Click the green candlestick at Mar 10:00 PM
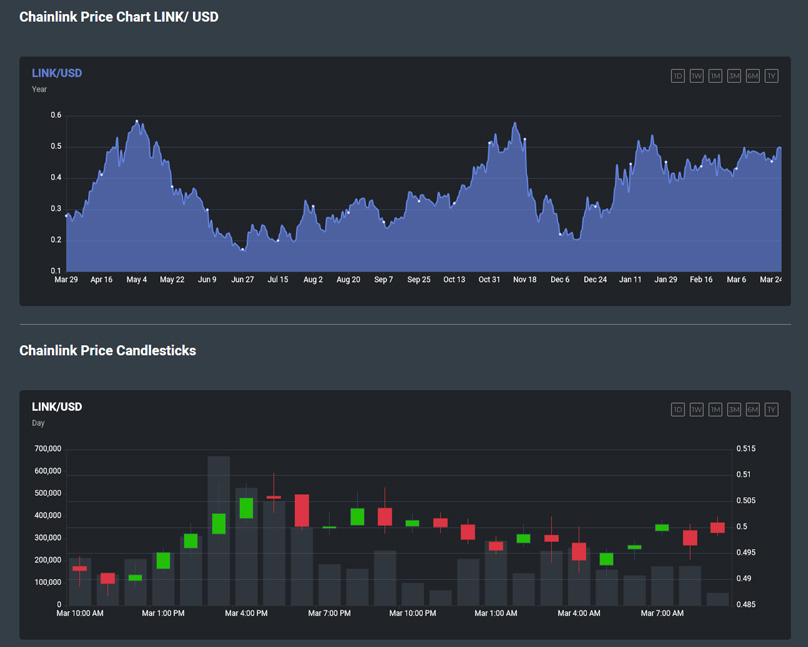 pyautogui.click(x=412, y=523)
